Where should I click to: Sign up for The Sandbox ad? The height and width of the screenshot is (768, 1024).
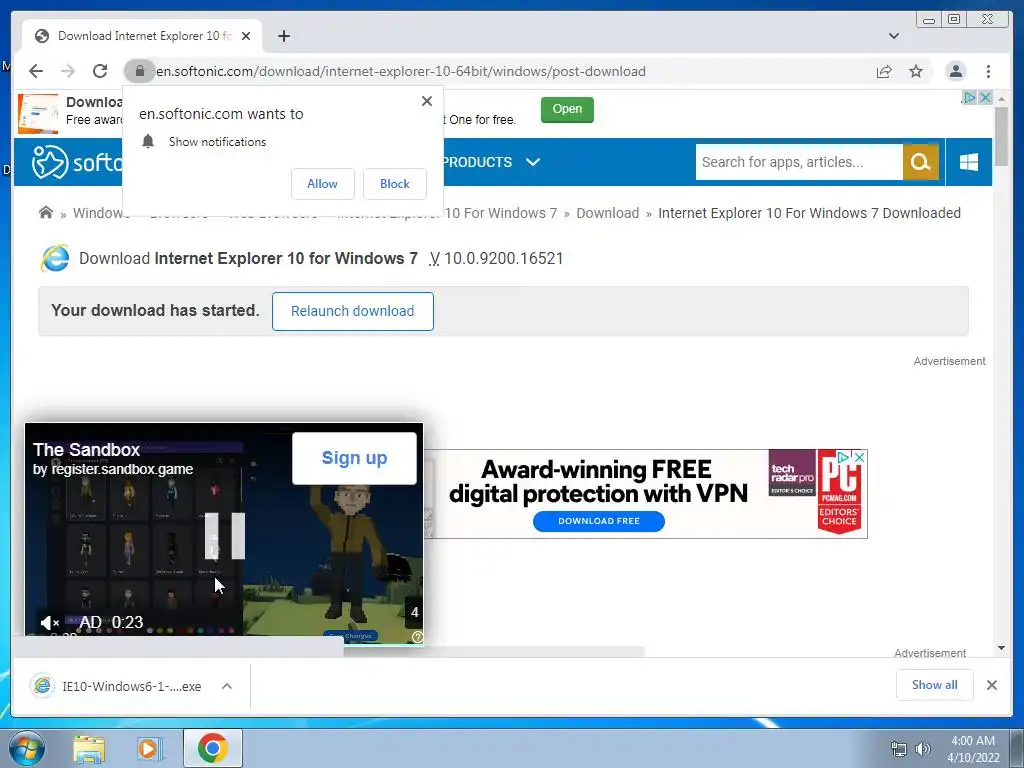(x=354, y=458)
